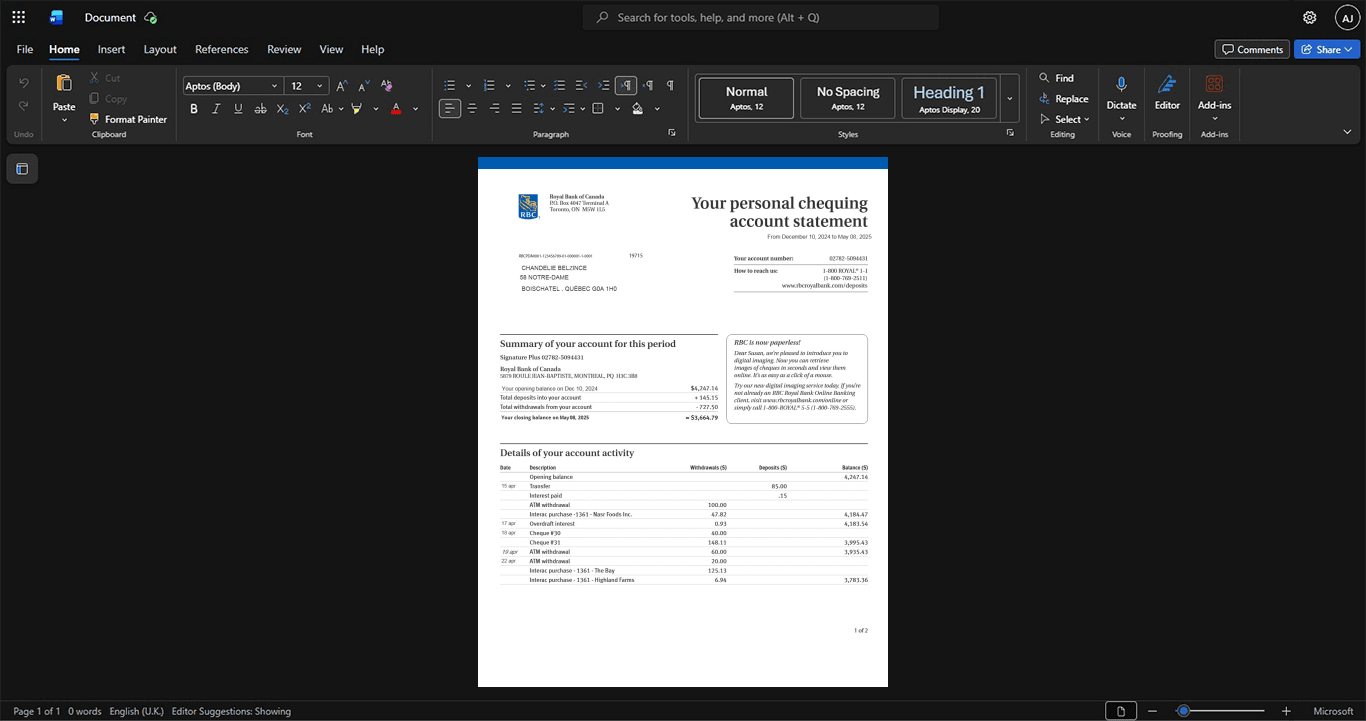Switch to the View tab
Screen dimensions: 1366x721
331,49
